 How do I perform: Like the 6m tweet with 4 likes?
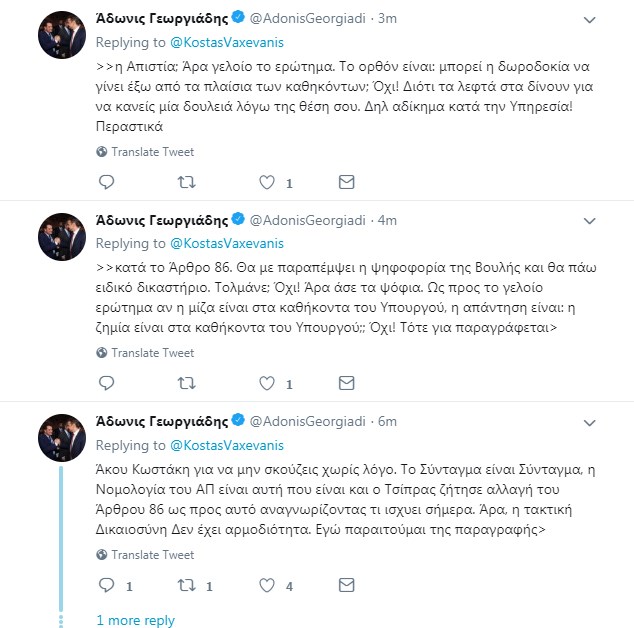pos(267,585)
